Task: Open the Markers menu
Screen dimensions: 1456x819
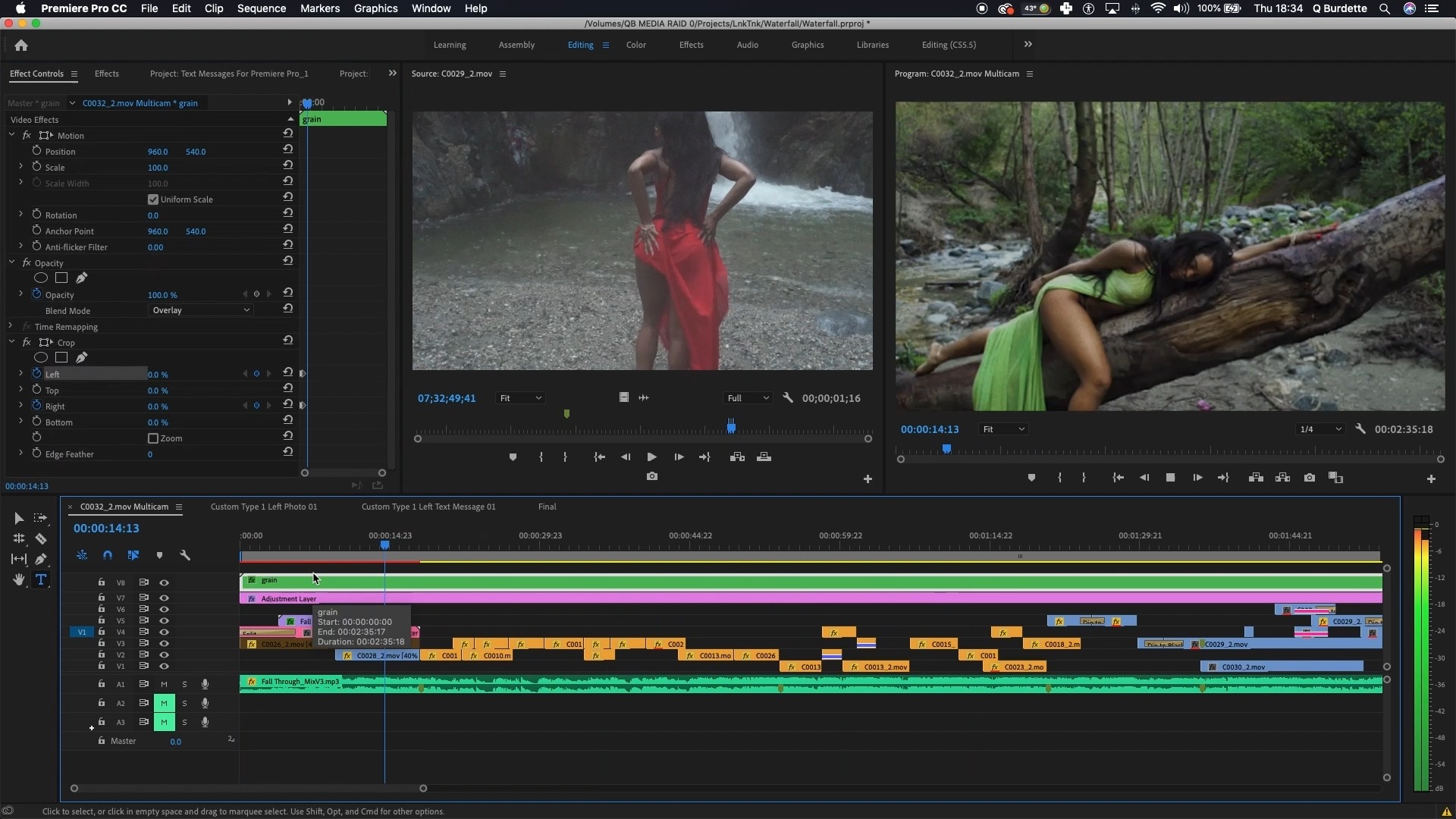Action: [x=320, y=8]
